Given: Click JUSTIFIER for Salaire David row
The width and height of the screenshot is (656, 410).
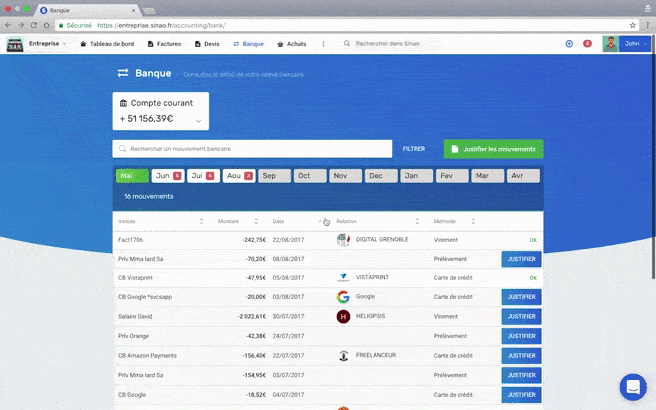Looking at the screenshot, I should pyautogui.click(x=521, y=317).
